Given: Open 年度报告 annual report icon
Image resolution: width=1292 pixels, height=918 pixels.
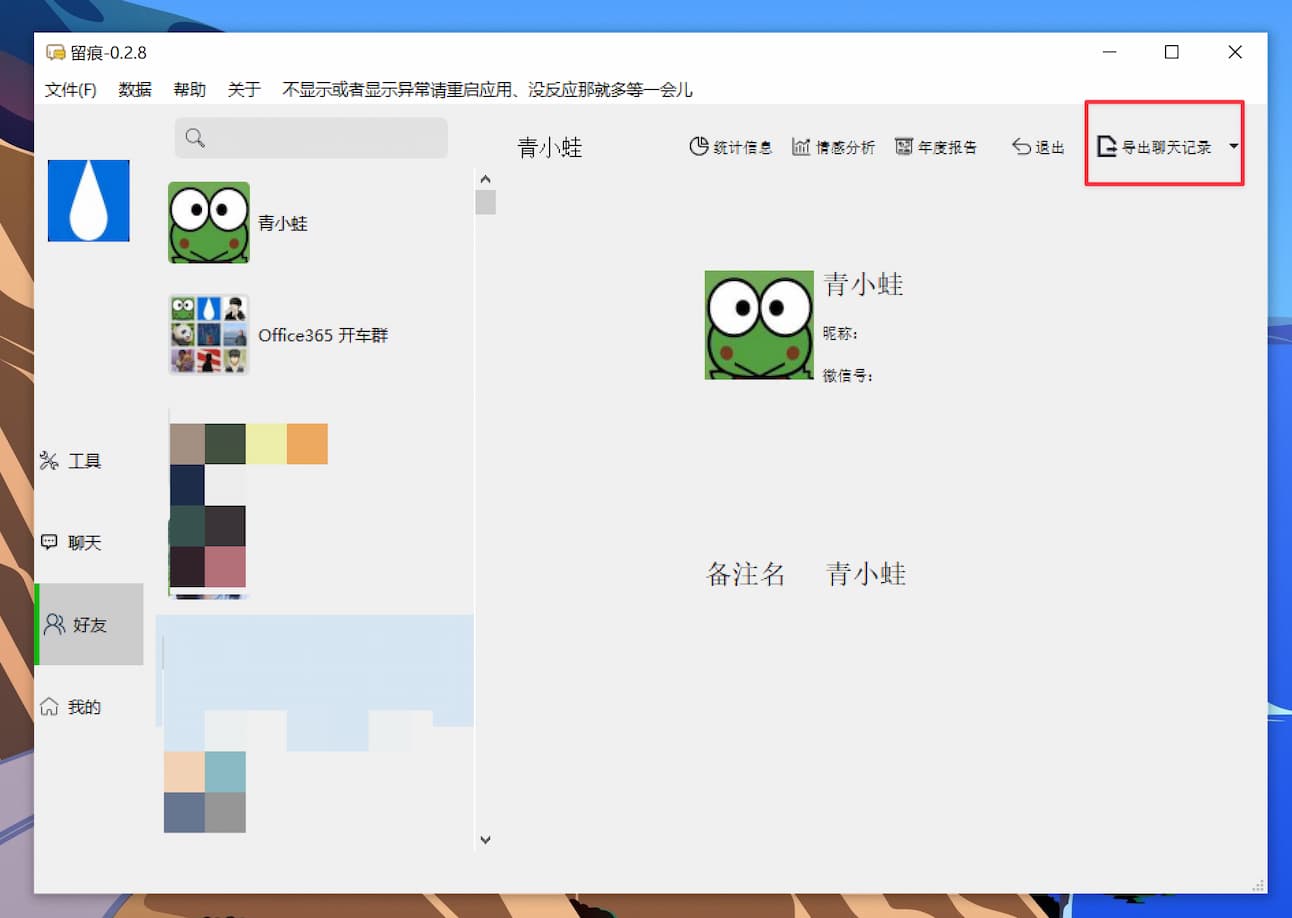Looking at the screenshot, I should tap(904, 147).
